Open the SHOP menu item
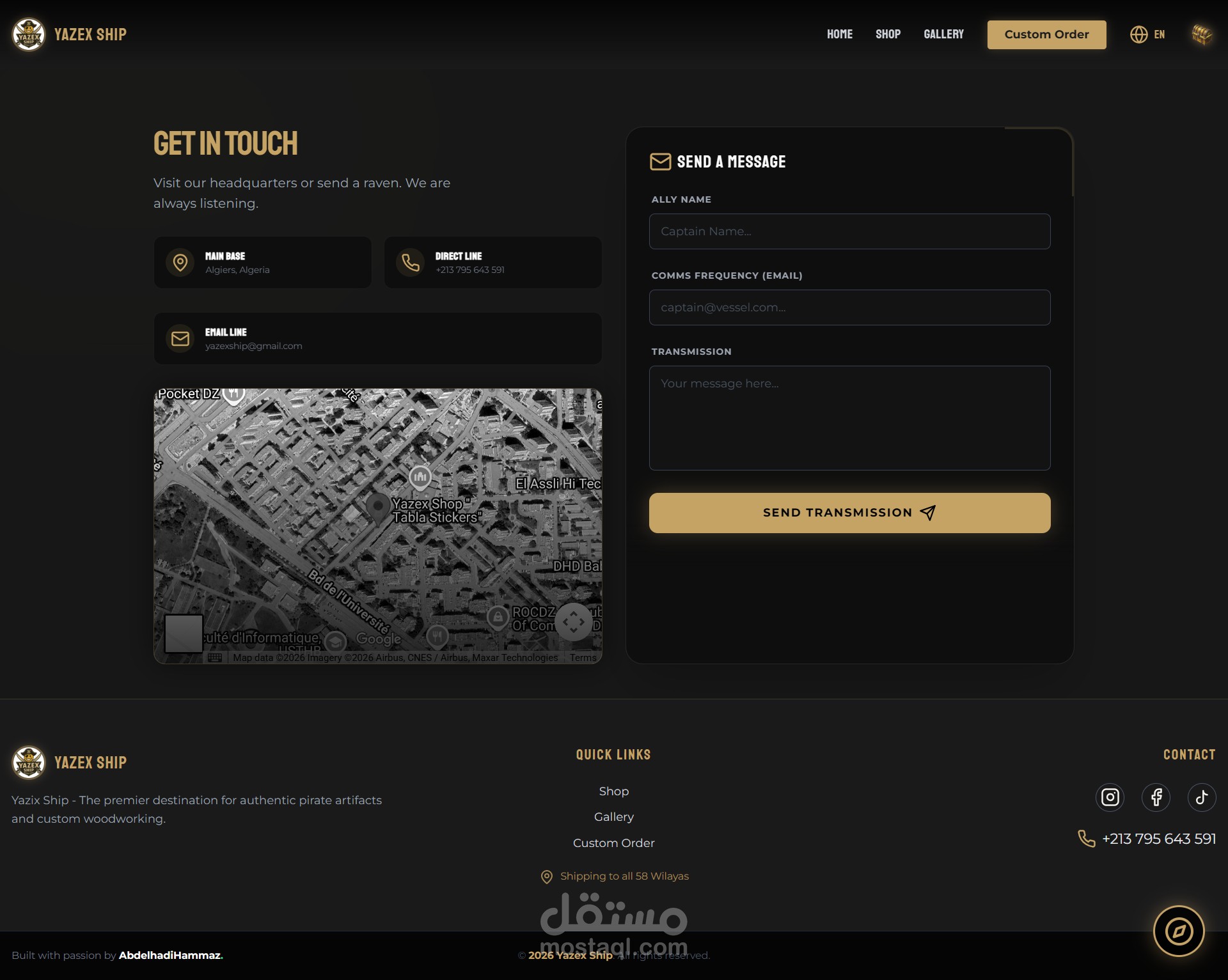The height and width of the screenshot is (980, 1228). click(888, 35)
